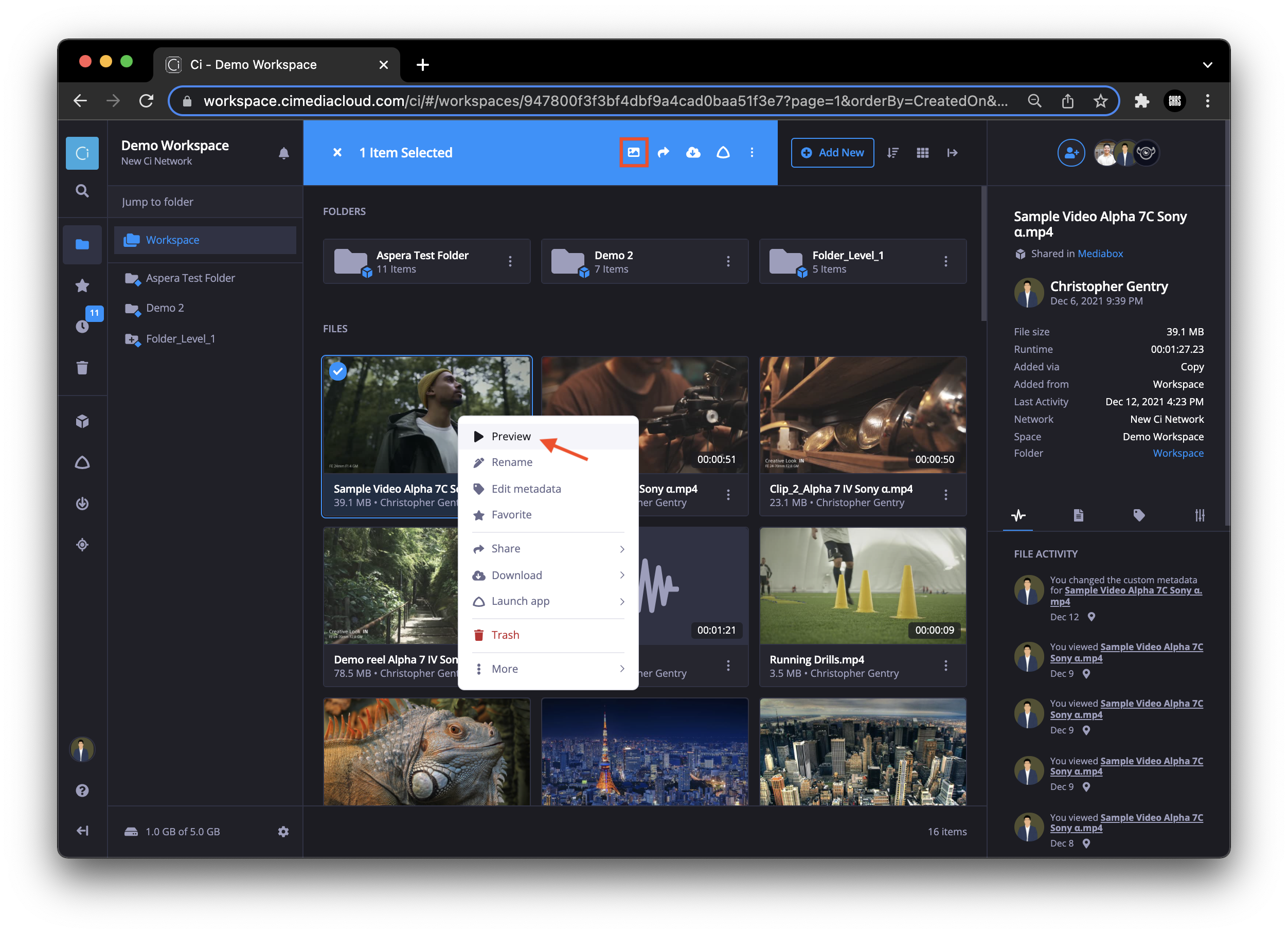The width and height of the screenshot is (1288, 934).
Task: Click the workspace notification bell
Action: [x=284, y=153]
